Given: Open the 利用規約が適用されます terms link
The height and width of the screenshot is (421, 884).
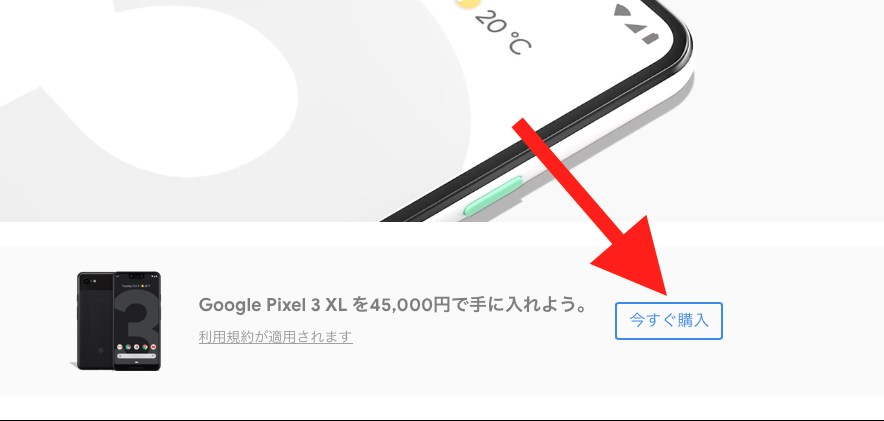Looking at the screenshot, I should [276, 337].
